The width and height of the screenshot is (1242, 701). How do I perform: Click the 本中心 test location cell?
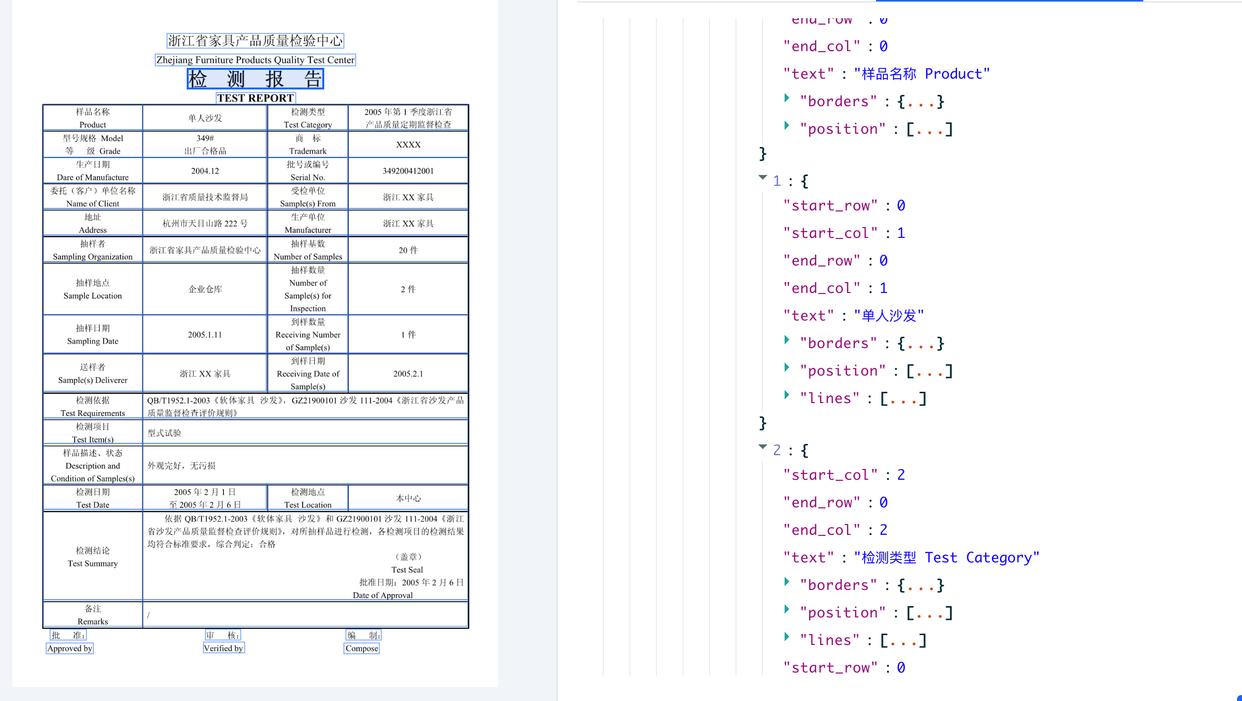pos(408,498)
